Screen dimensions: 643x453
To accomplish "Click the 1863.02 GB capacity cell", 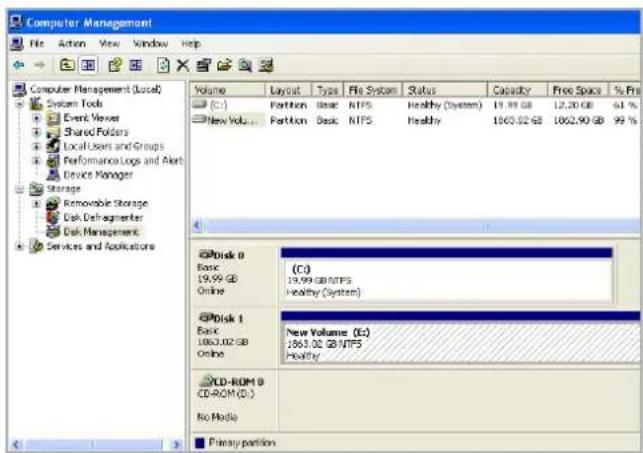I will [x=517, y=121].
